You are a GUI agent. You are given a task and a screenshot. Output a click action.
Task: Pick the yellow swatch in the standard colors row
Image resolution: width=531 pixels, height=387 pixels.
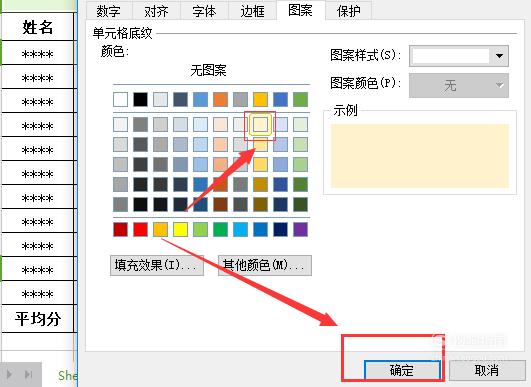click(x=180, y=229)
